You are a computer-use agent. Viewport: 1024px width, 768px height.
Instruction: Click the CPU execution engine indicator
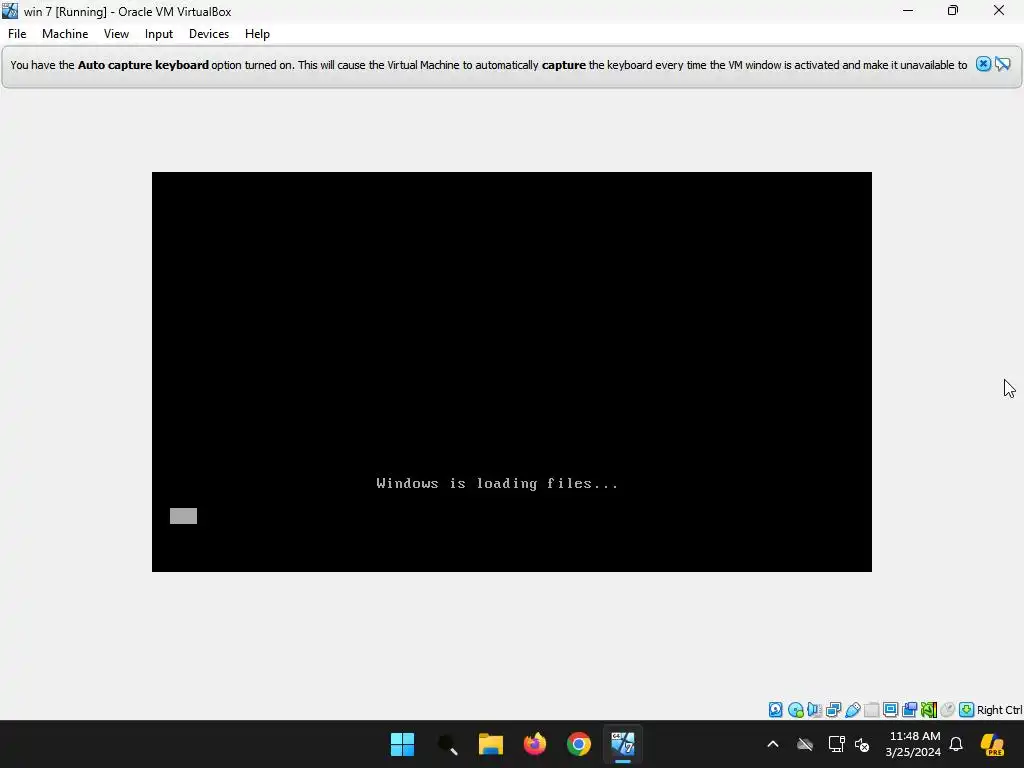coord(929,710)
